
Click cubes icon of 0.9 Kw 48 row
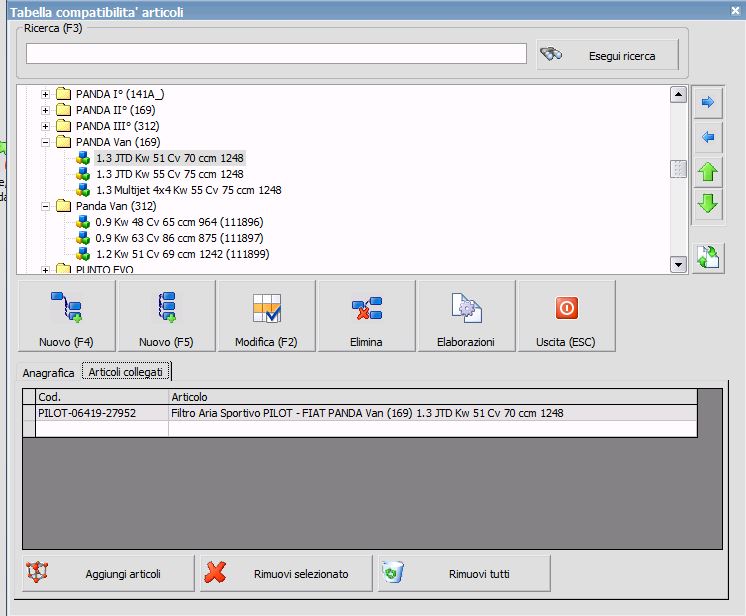coord(83,222)
